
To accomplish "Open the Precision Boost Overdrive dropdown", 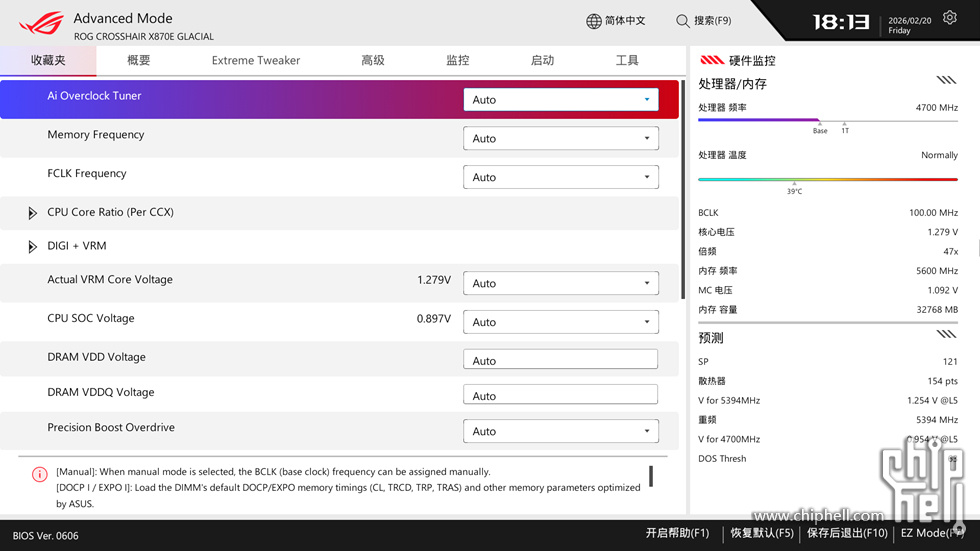I will tap(560, 432).
